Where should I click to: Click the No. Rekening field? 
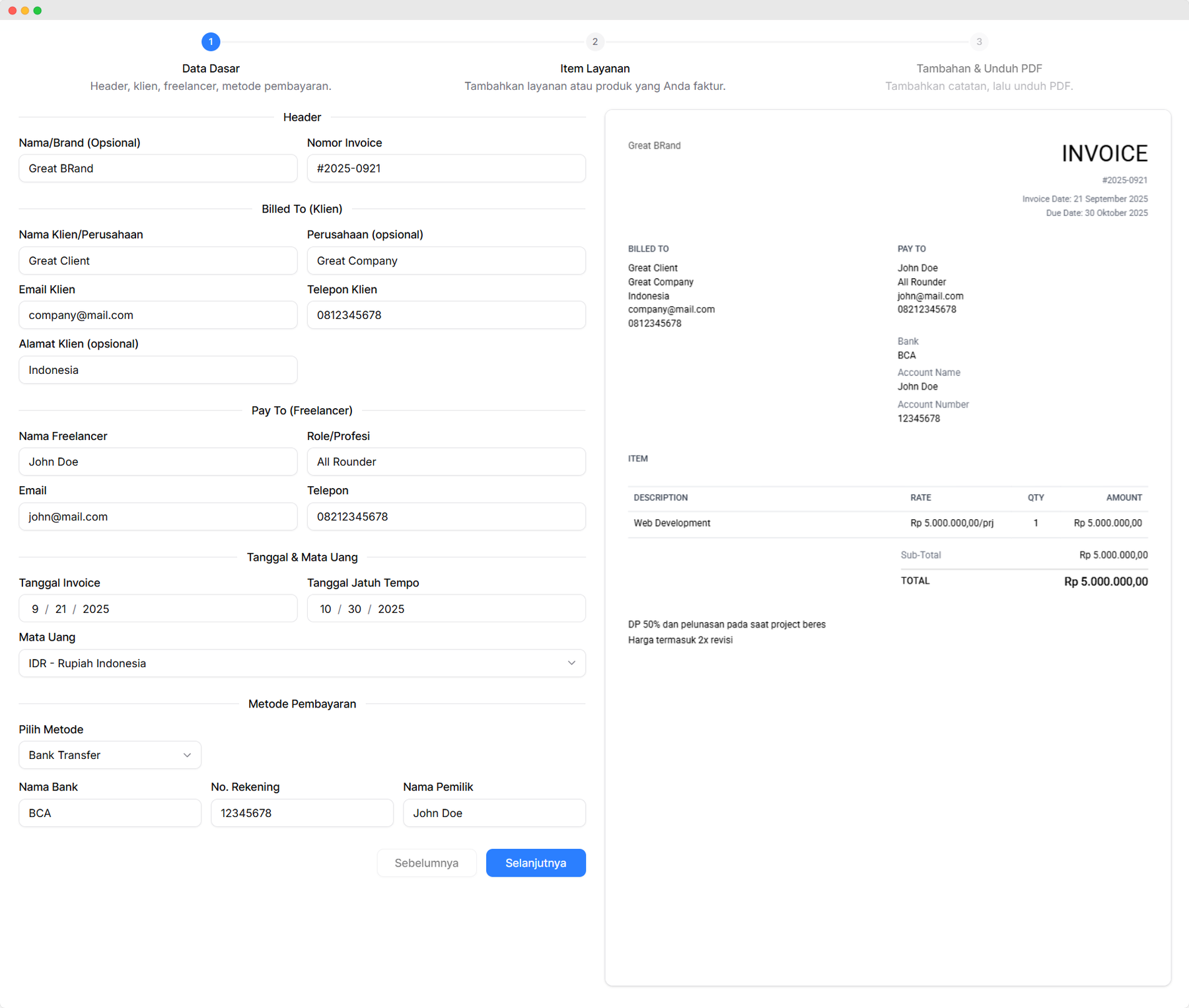(302, 813)
